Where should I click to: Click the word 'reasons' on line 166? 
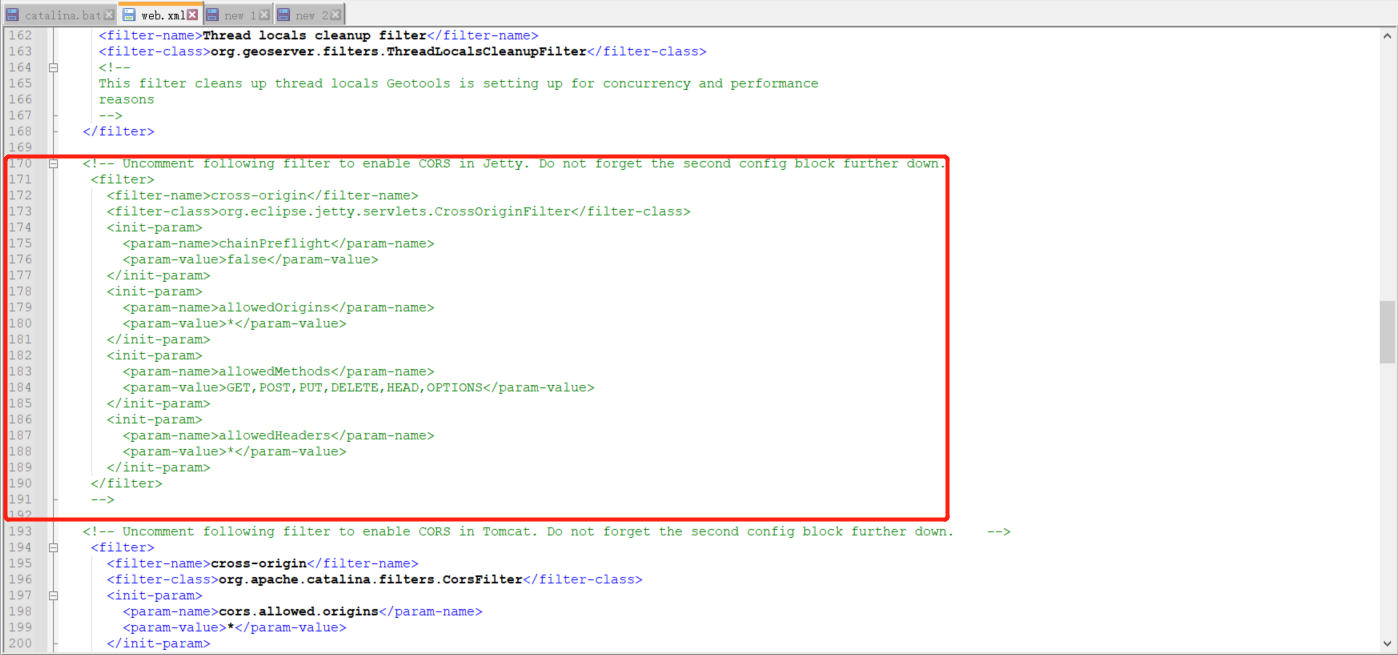pos(126,100)
